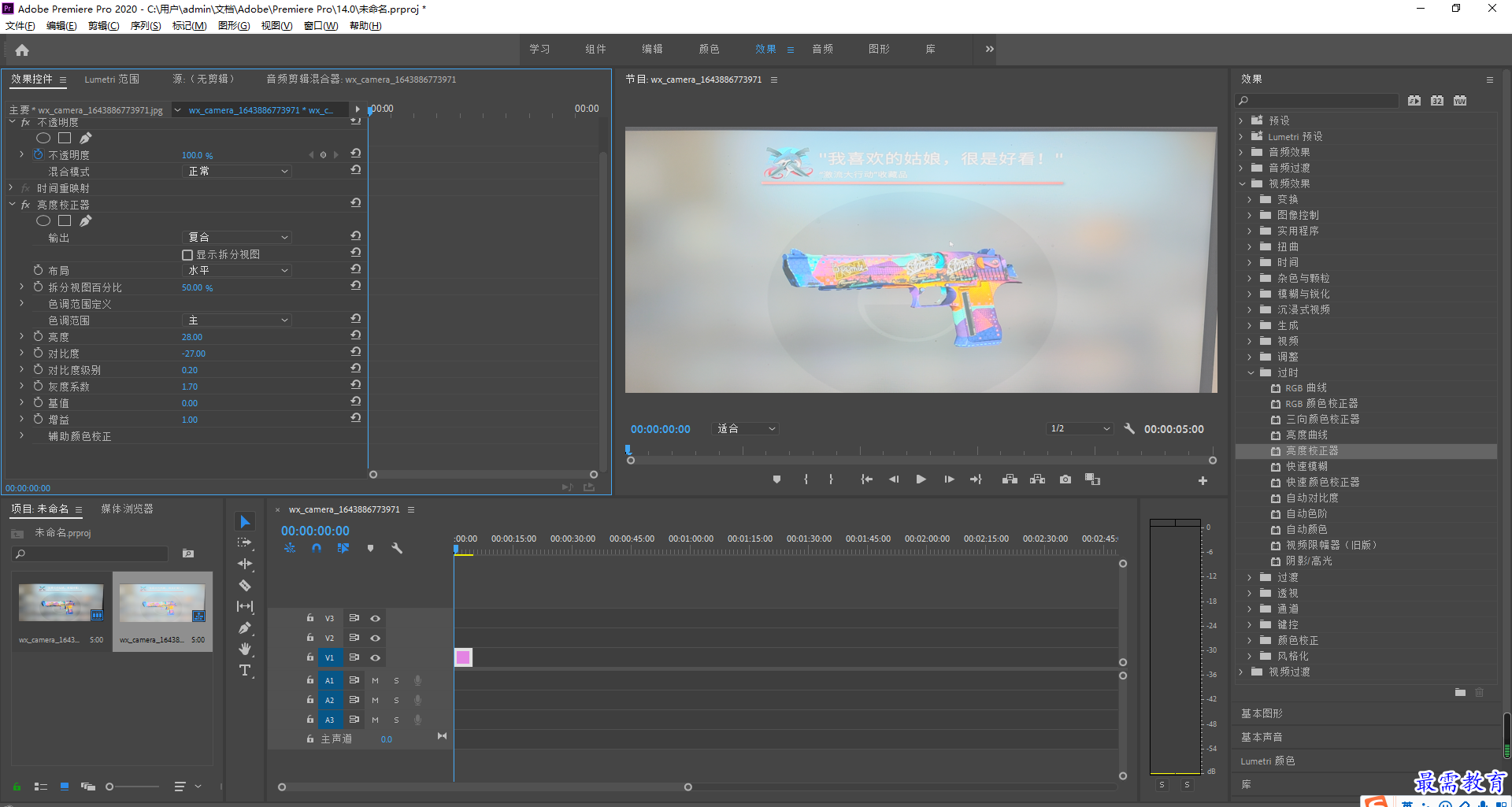Click the effects panel search field
The image size is (1512, 807).
[1317, 101]
